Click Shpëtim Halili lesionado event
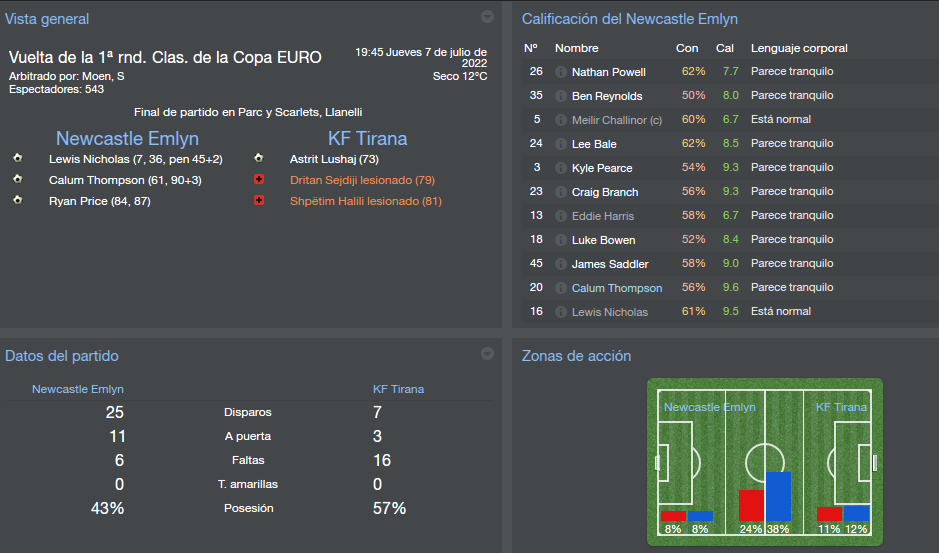The image size is (939, 553). pos(366,201)
